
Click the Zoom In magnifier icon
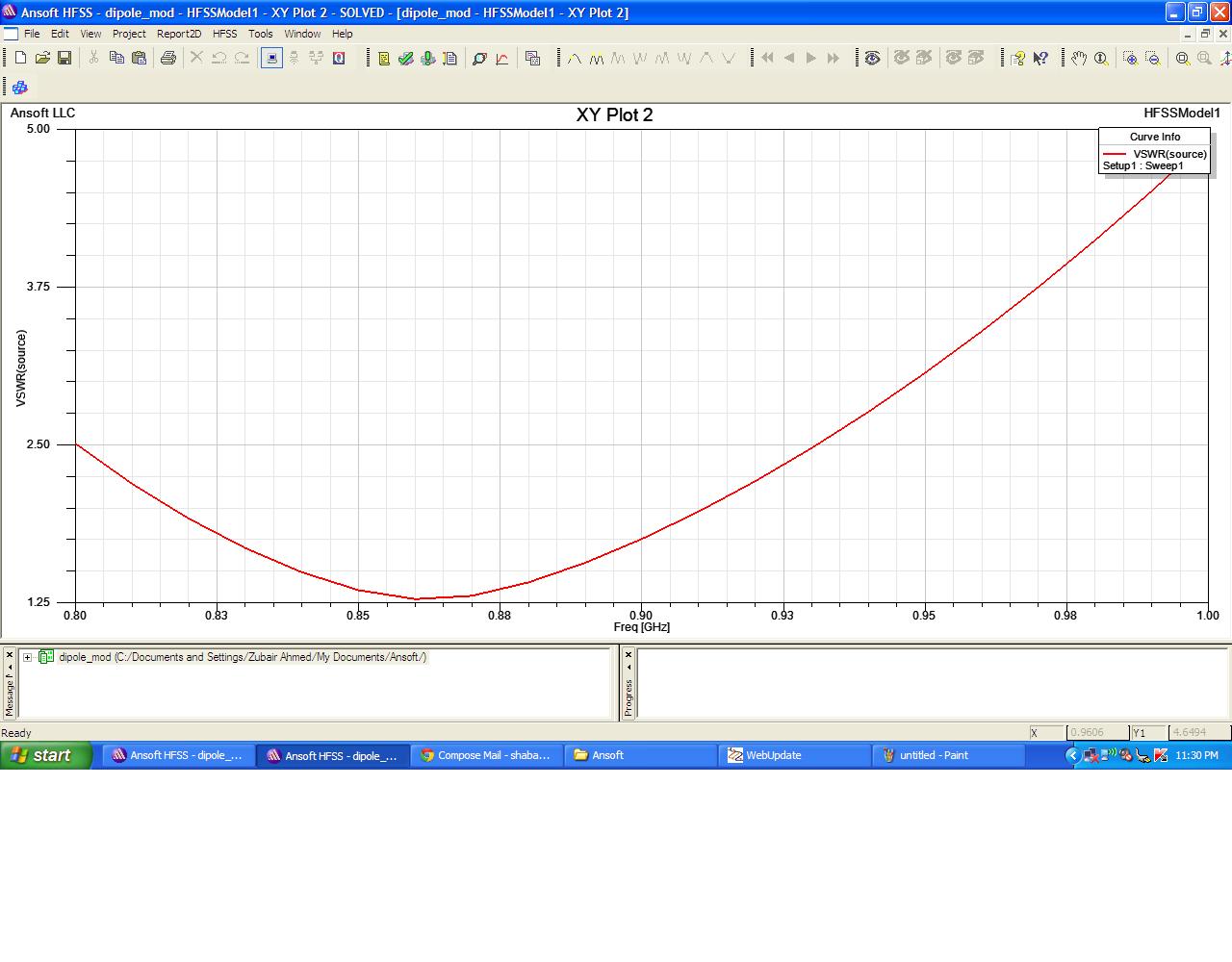[x=1130, y=58]
